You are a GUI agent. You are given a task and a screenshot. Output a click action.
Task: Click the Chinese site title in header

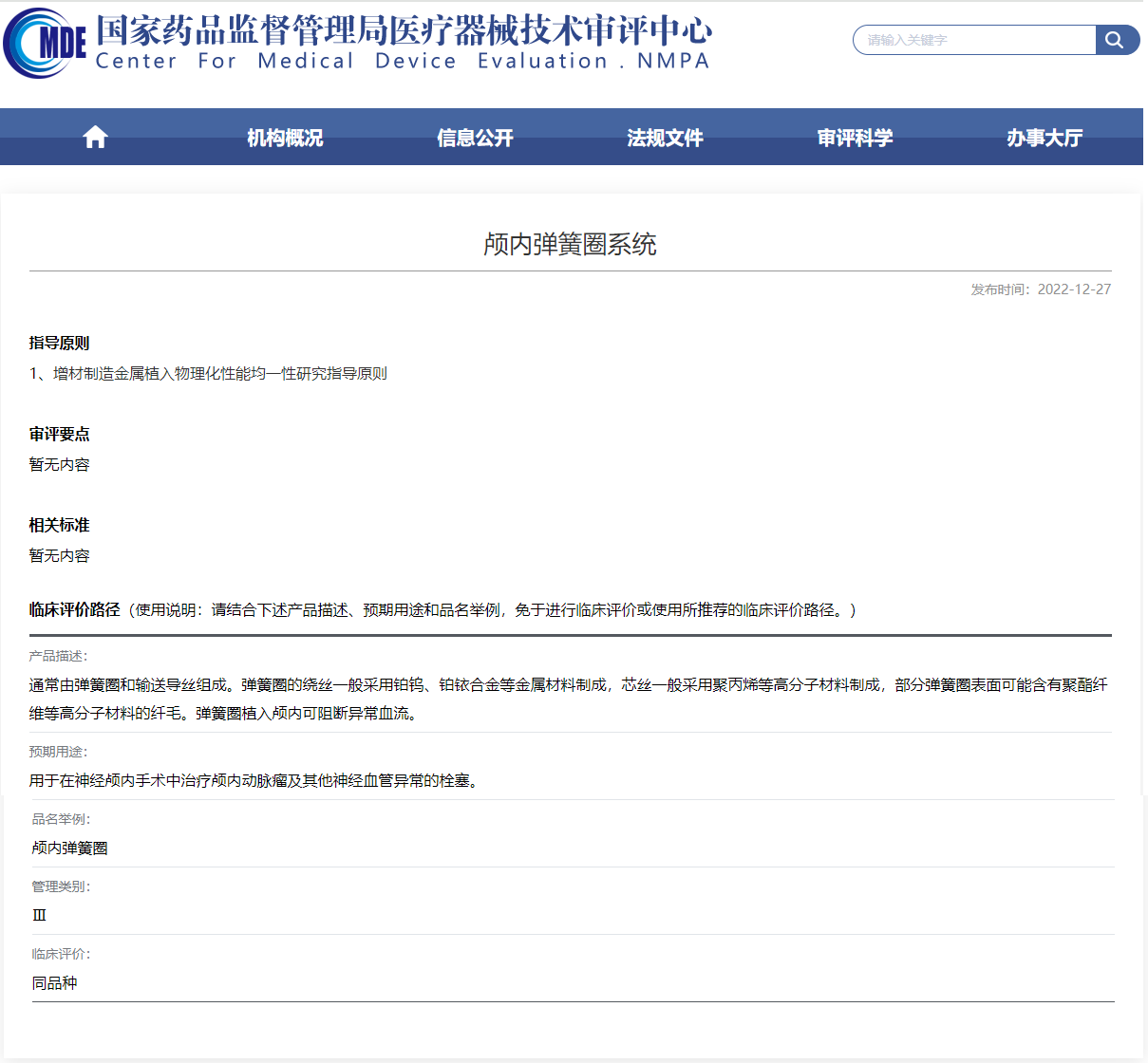click(404, 29)
